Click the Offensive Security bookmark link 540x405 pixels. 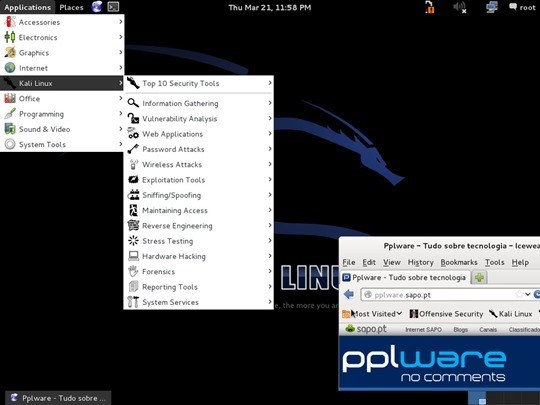[446, 314]
